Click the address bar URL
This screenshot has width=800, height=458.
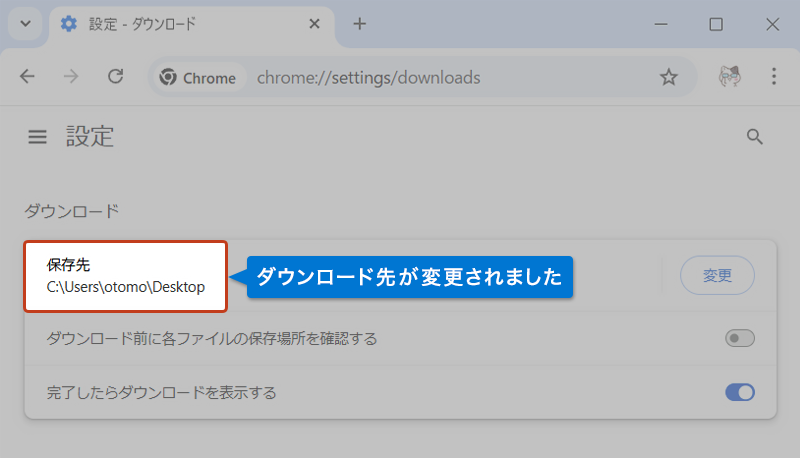368,78
